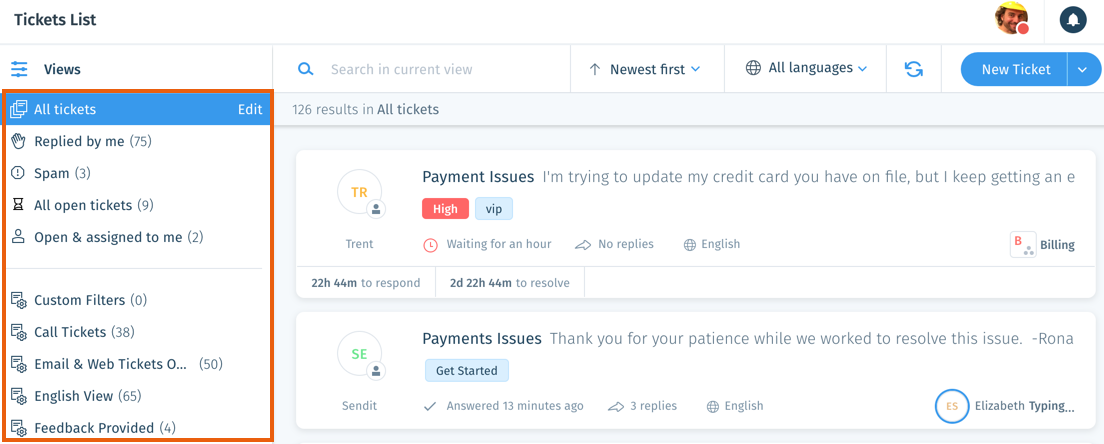The width and height of the screenshot is (1104, 444).
Task: Click the Billing group icon
Action: (x=1023, y=244)
